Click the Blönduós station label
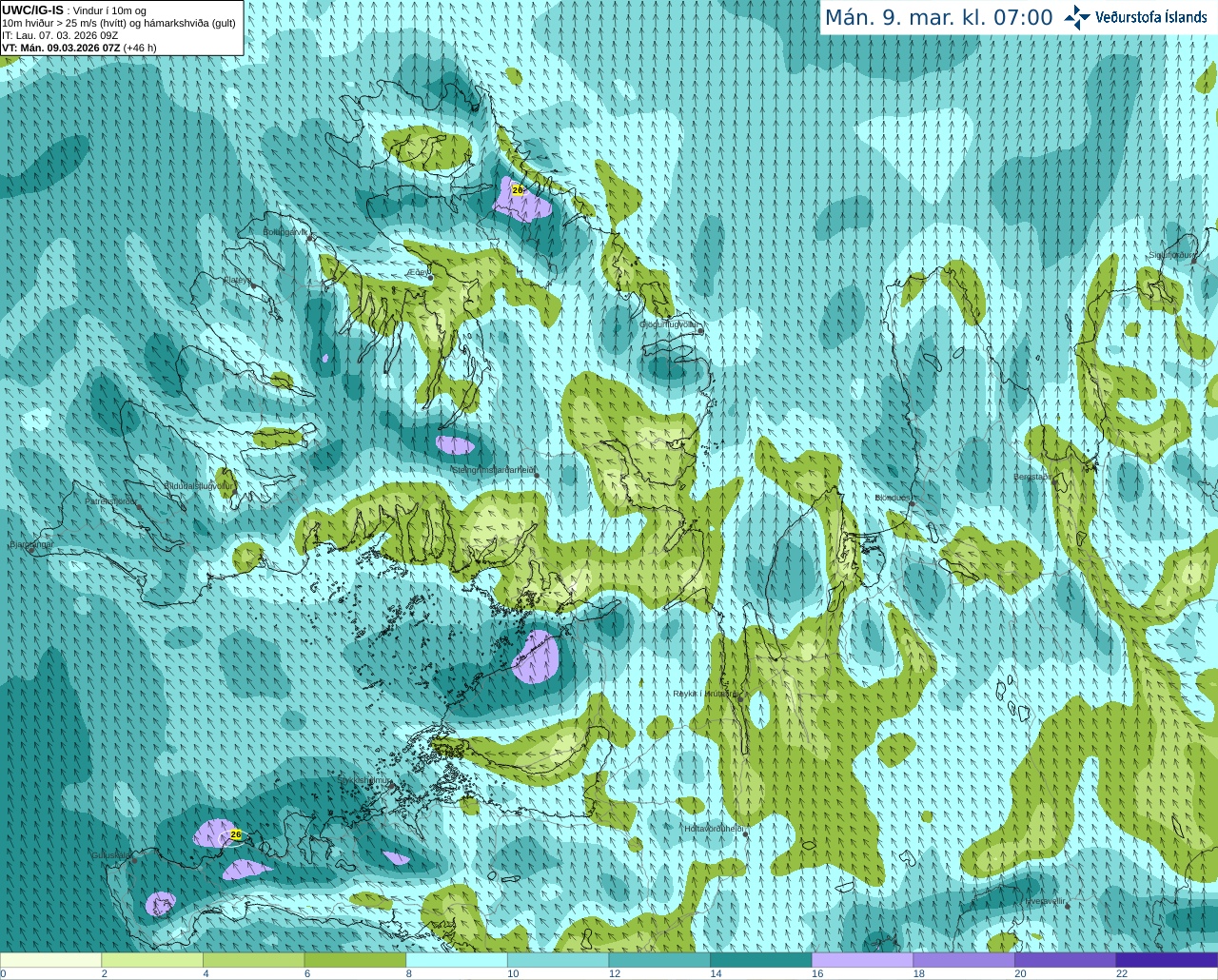The width and height of the screenshot is (1218, 980). [894, 498]
